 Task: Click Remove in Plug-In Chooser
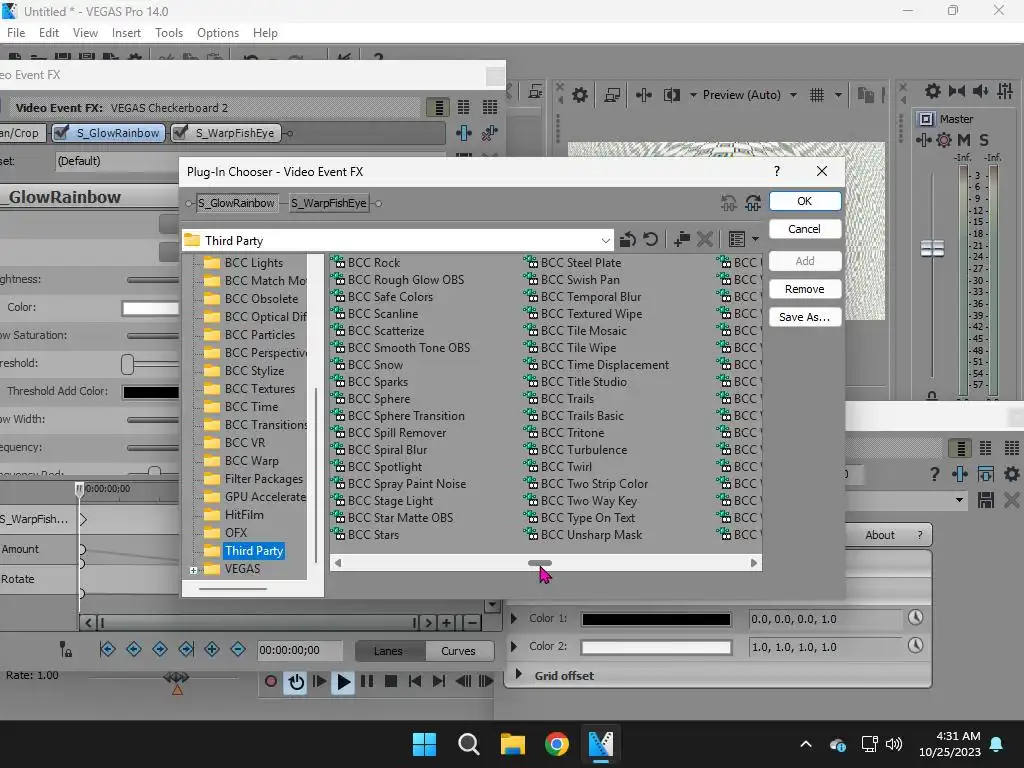(805, 289)
